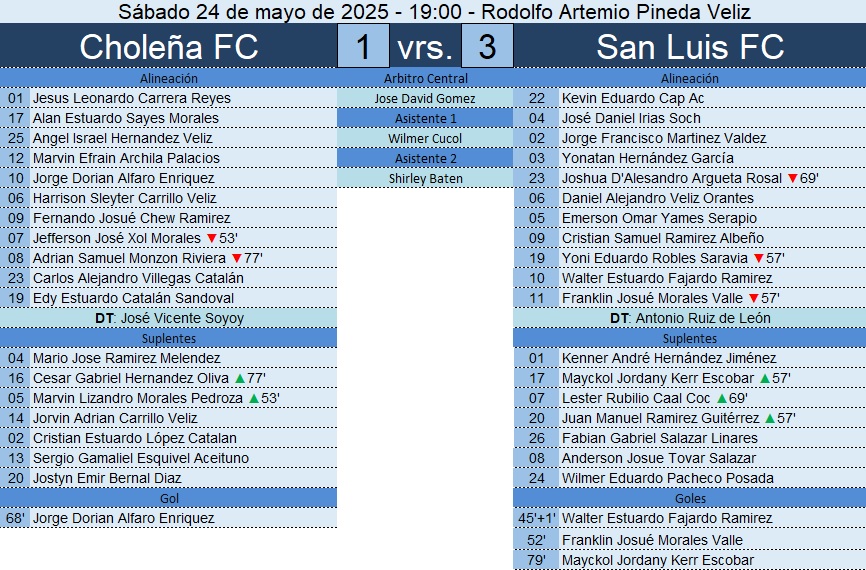Select the Arbitro Central header cell
866x570 pixels.
425,78
